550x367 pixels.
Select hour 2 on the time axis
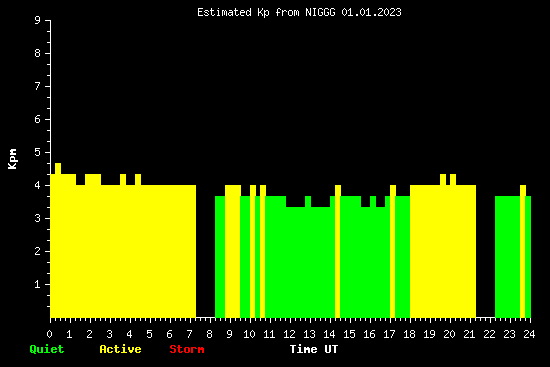[89, 334]
